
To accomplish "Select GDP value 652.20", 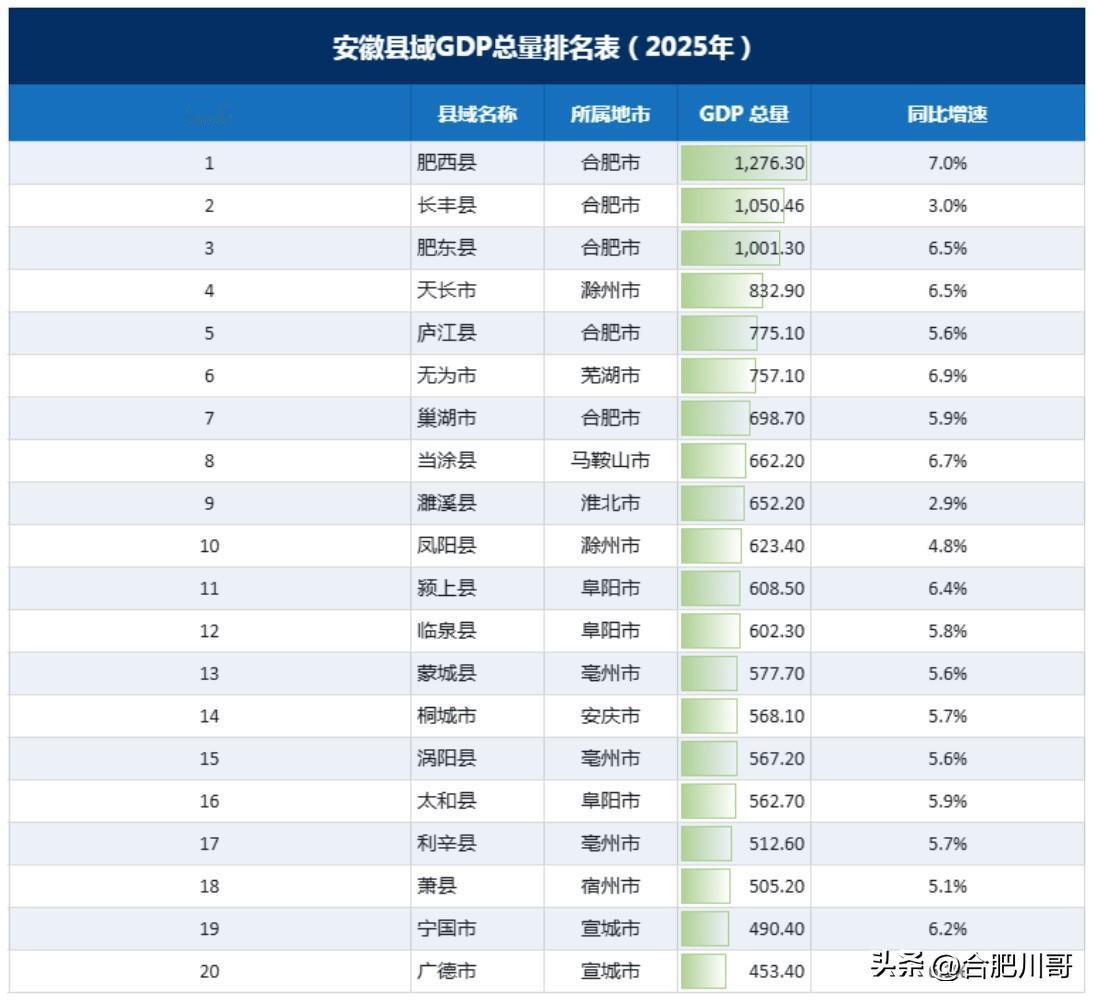I will click(x=777, y=503).
